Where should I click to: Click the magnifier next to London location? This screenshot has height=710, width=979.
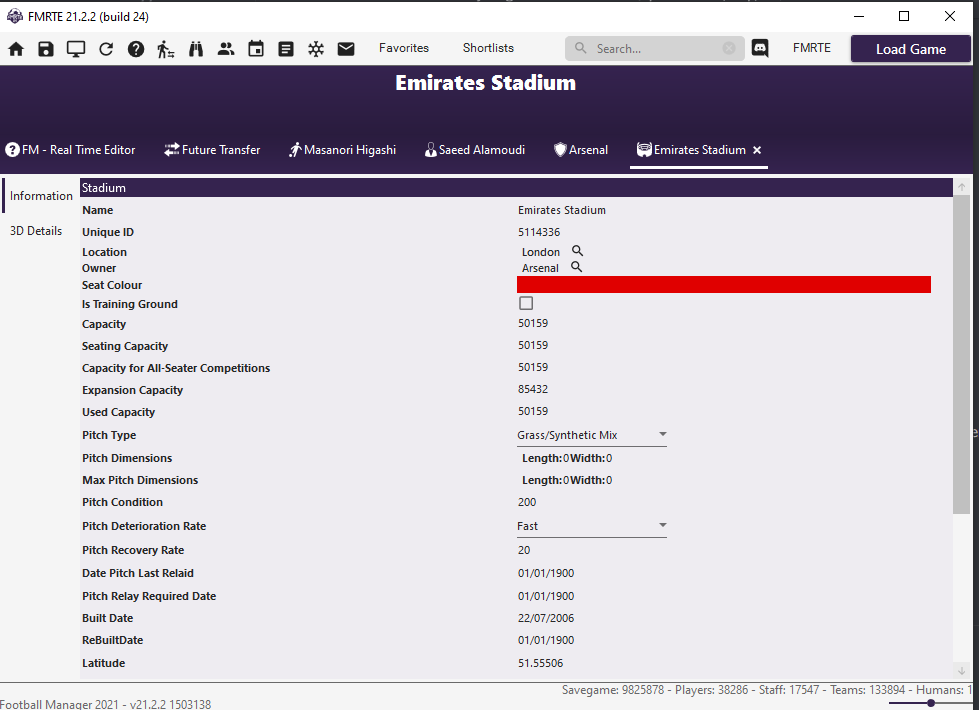click(x=577, y=251)
